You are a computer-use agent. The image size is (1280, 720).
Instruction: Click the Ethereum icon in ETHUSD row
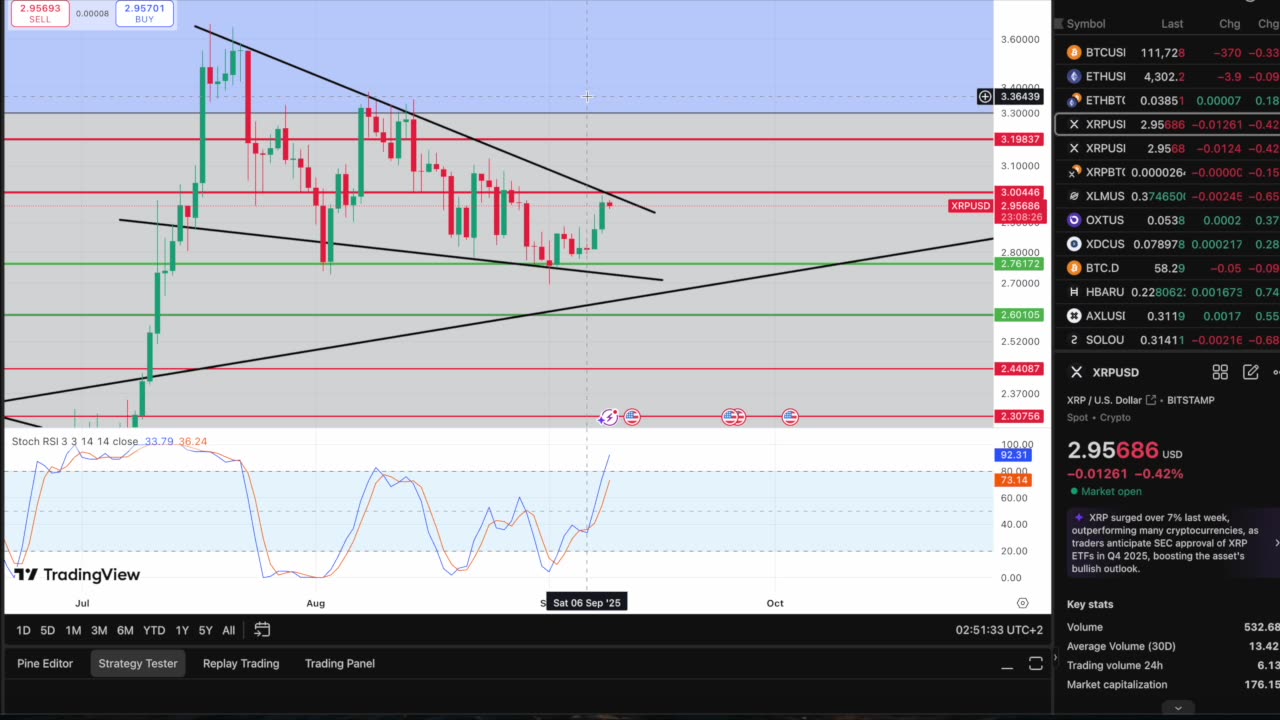pos(1074,76)
